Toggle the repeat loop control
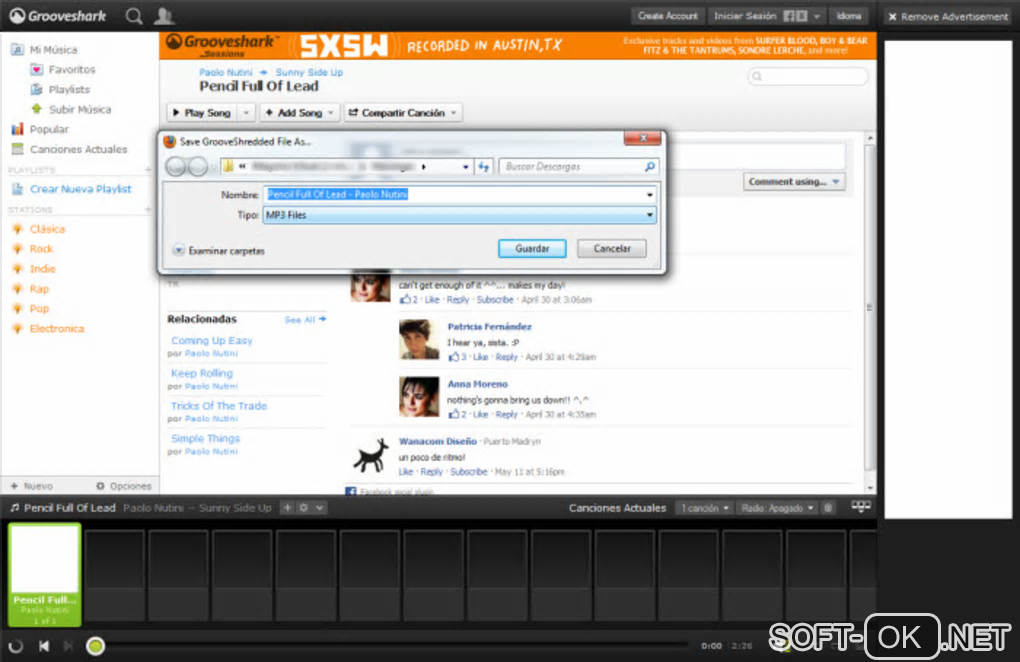Screen dimensions: 1020x662 coord(16,646)
